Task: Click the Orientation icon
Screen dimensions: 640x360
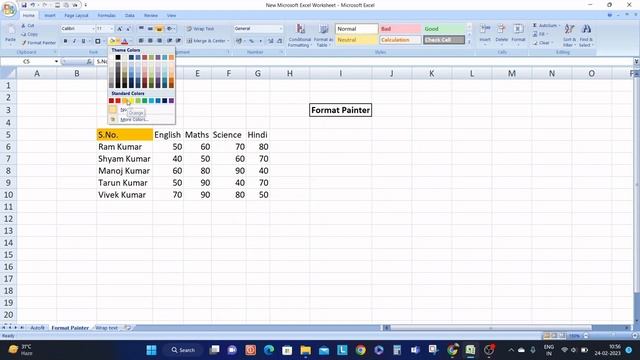Action: click(x=170, y=29)
